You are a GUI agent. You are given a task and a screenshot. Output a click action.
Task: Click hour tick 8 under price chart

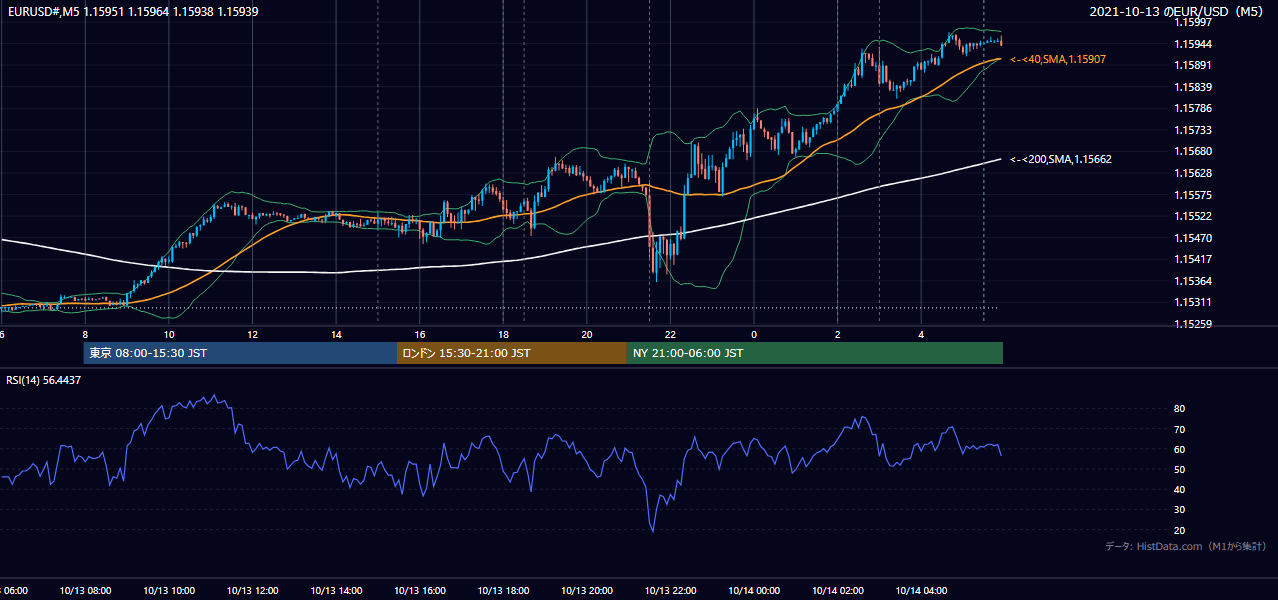[x=85, y=334]
